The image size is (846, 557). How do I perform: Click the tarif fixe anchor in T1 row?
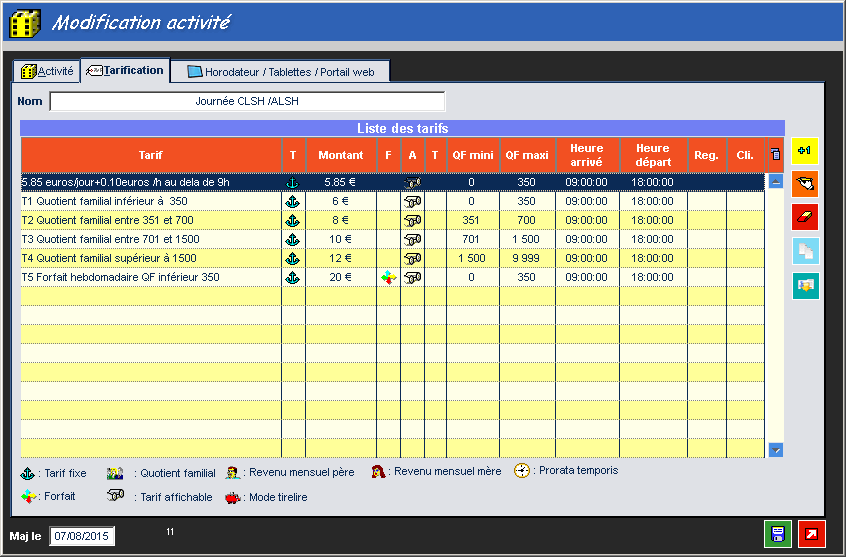click(x=293, y=202)
